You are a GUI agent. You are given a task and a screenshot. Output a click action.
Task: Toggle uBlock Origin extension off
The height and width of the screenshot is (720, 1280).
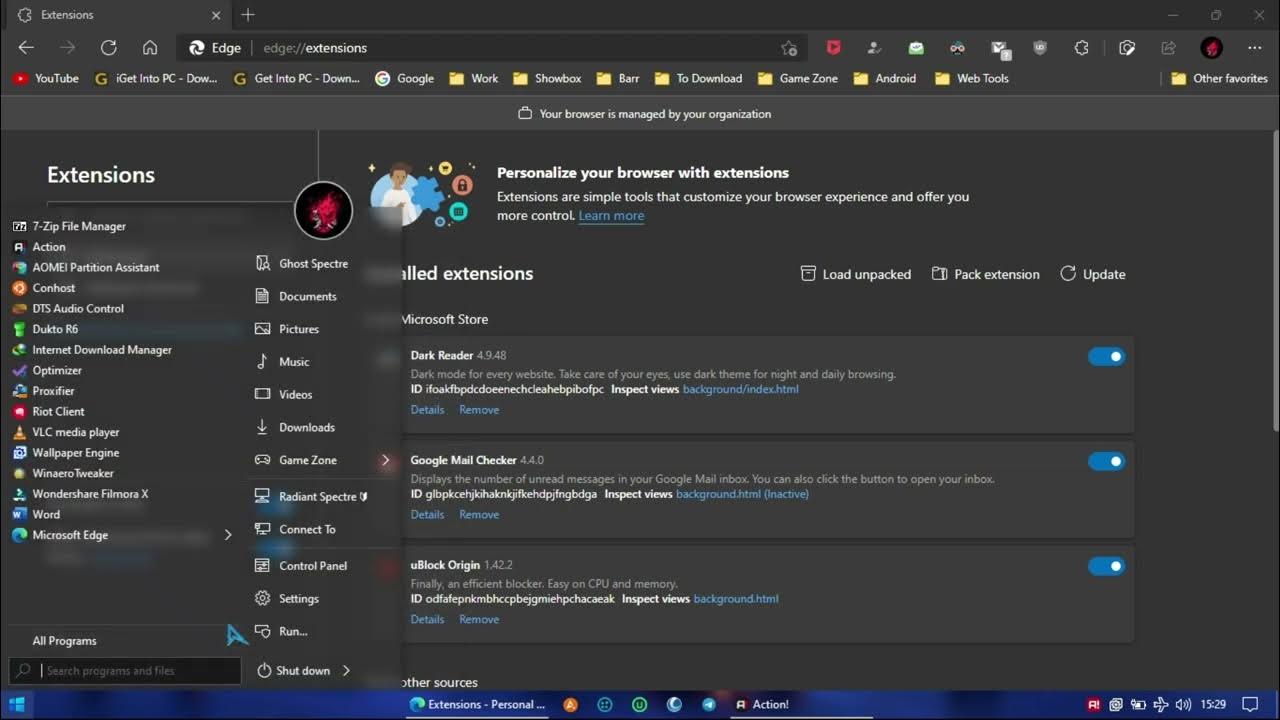point(1106,566)
